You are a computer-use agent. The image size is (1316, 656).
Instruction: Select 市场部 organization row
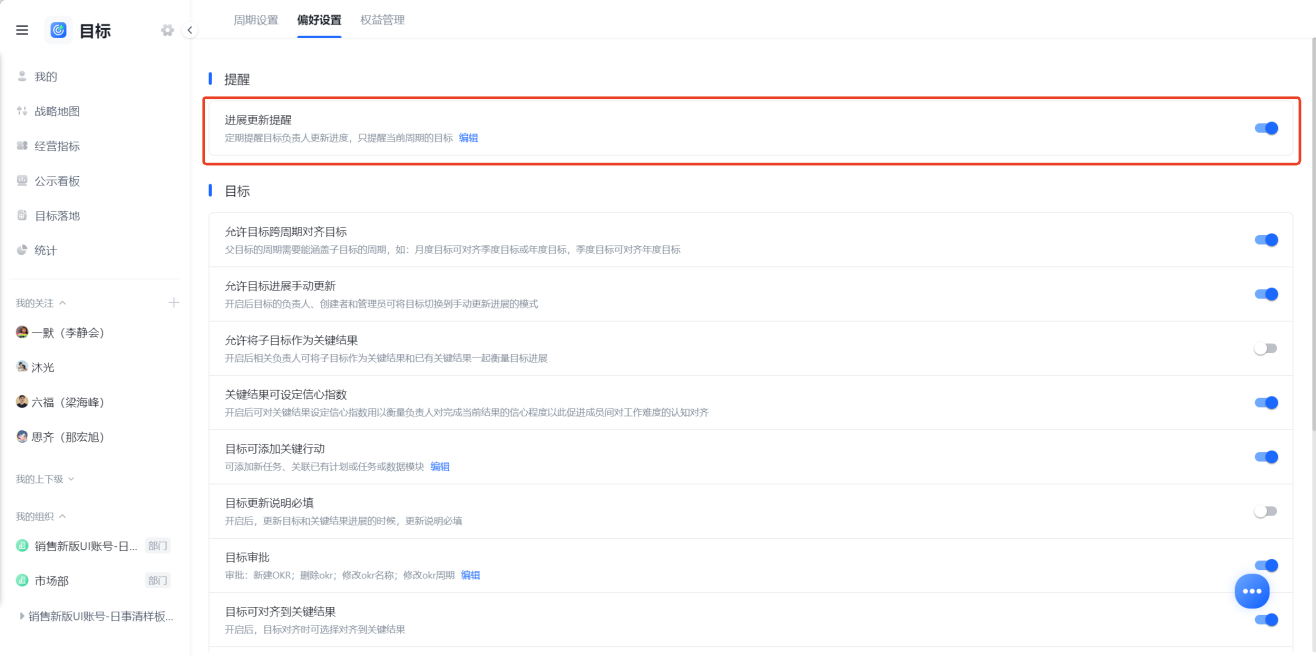95,581
